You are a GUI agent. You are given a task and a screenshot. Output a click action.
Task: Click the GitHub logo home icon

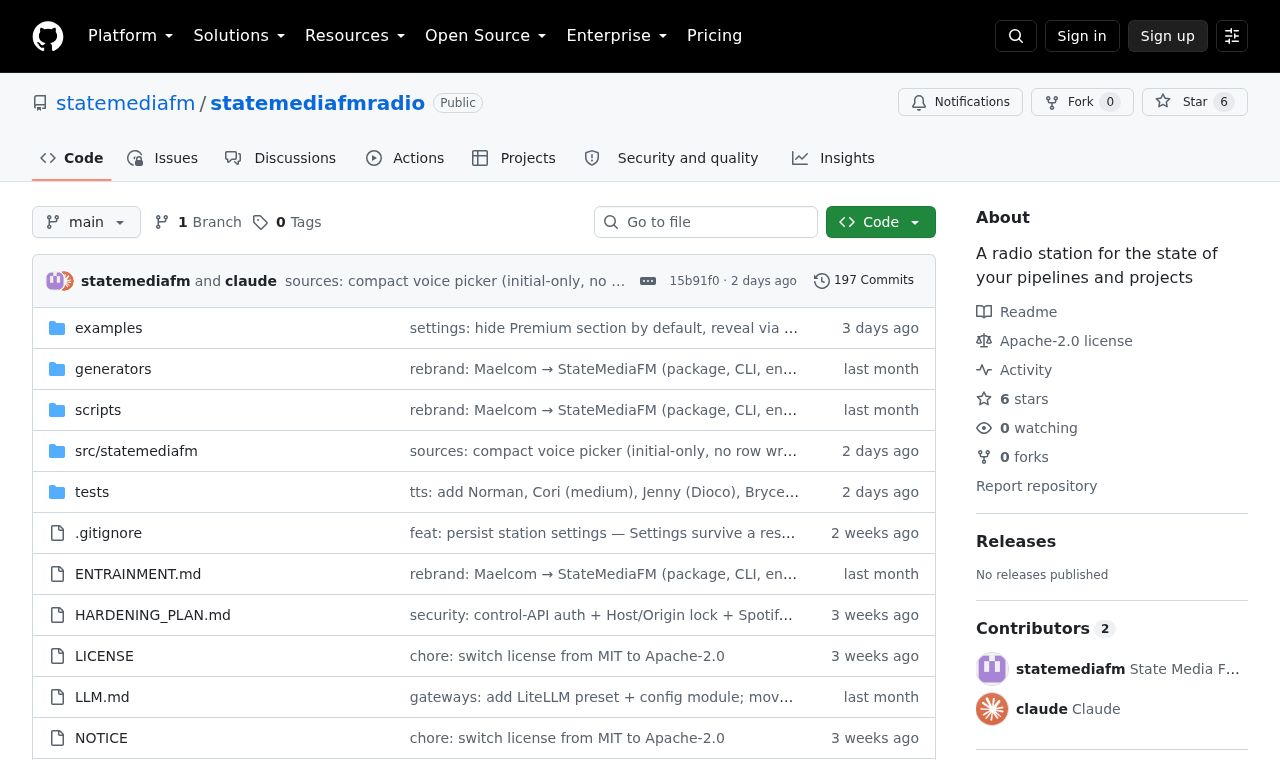tap(48, 36)
